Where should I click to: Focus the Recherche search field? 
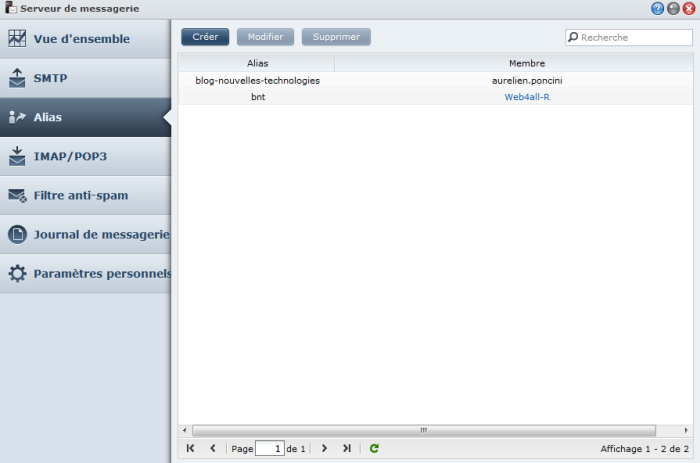(629, 37)
